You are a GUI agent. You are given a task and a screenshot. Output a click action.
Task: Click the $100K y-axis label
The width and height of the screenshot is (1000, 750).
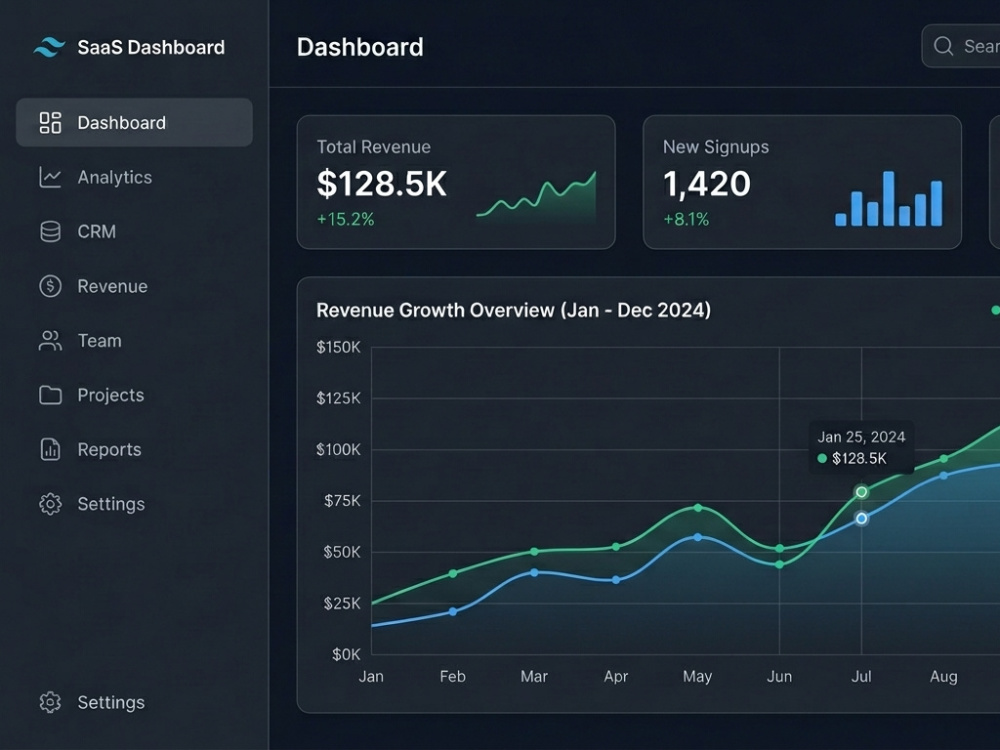point(339,450)
